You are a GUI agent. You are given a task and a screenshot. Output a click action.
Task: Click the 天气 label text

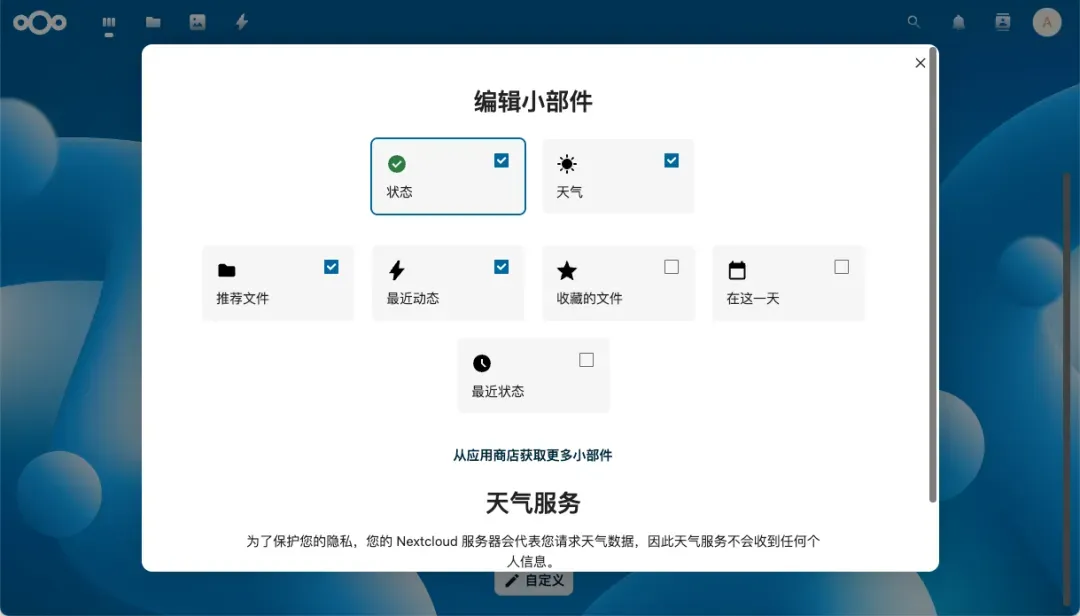tap(570, 192)
